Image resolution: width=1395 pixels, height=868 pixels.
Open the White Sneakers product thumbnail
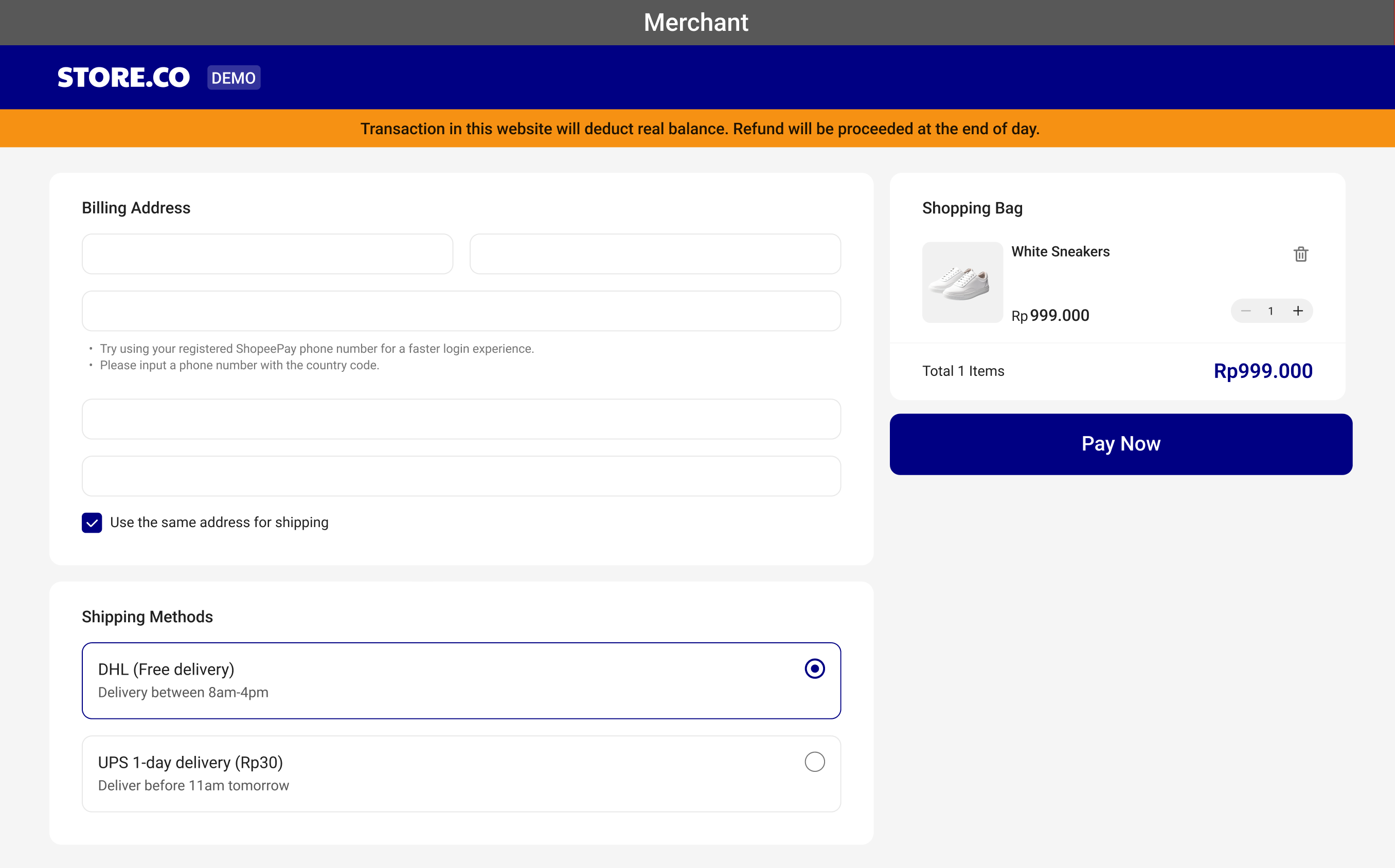coord(962,282)
